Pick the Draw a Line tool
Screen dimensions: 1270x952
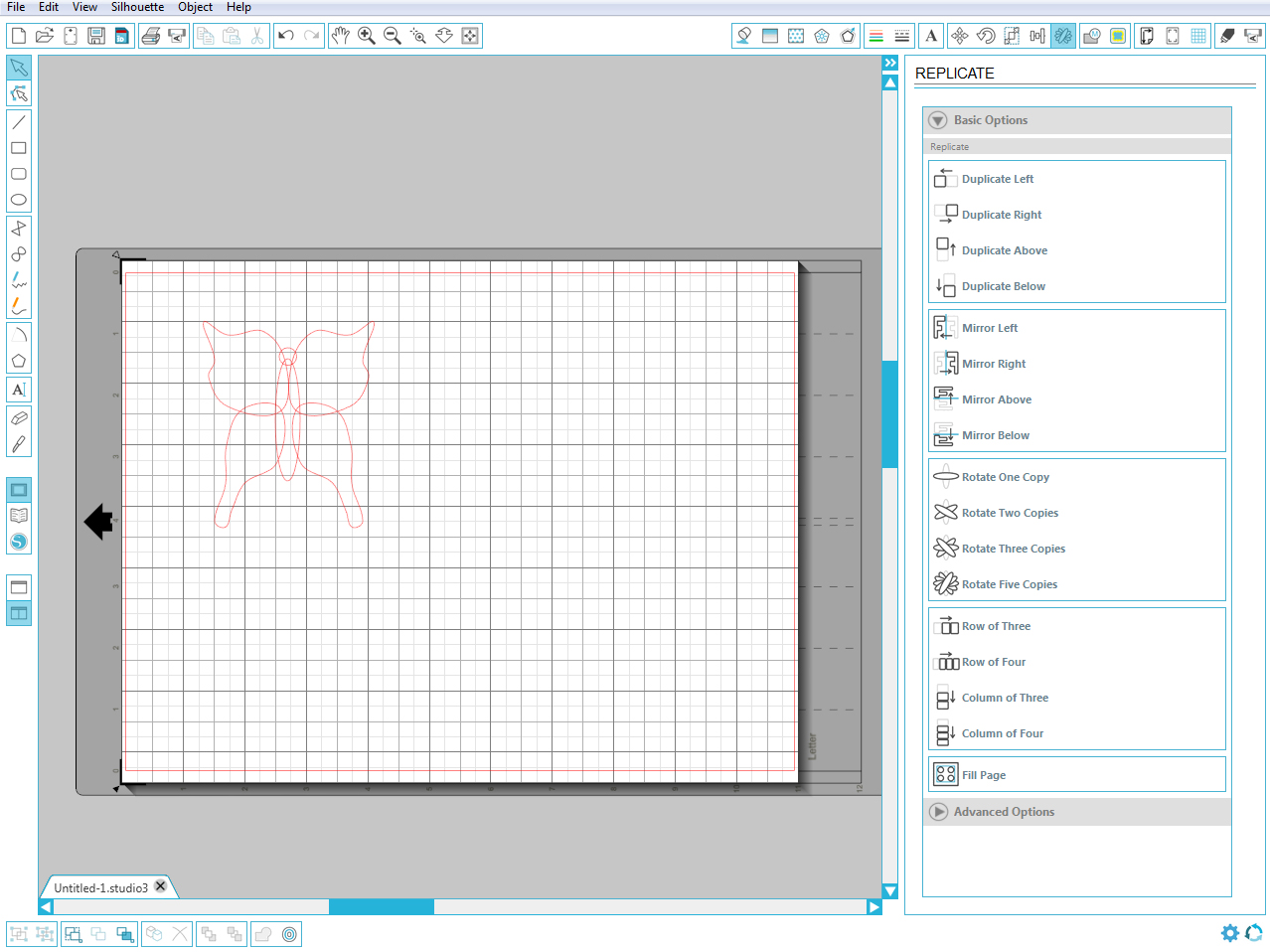(19, 122)
